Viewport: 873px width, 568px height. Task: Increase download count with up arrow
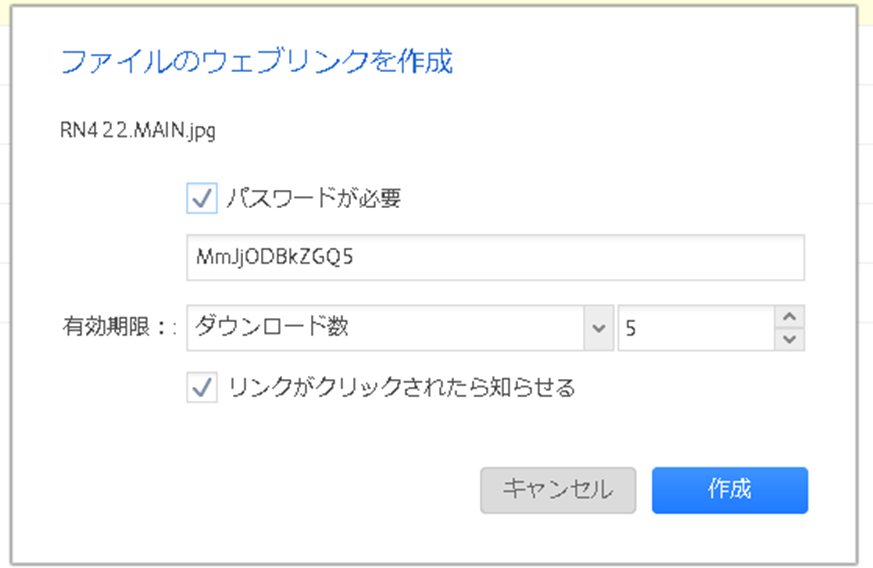point(789,317)
